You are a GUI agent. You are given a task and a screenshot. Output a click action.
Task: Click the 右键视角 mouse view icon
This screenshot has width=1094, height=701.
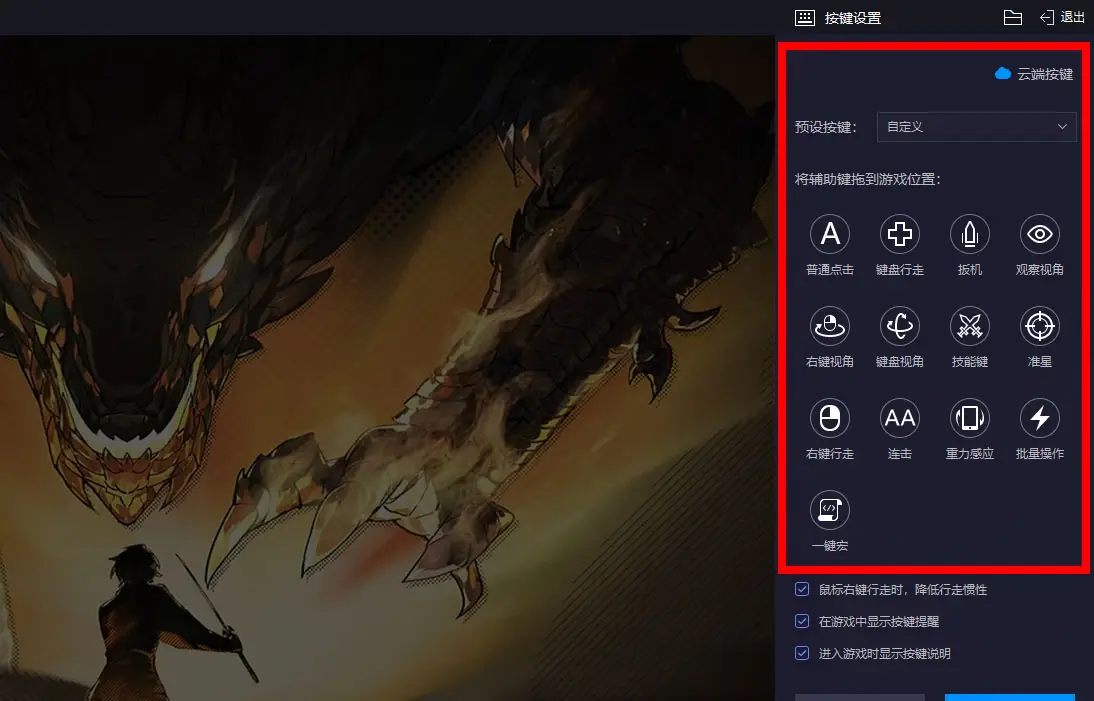[830, 326]
